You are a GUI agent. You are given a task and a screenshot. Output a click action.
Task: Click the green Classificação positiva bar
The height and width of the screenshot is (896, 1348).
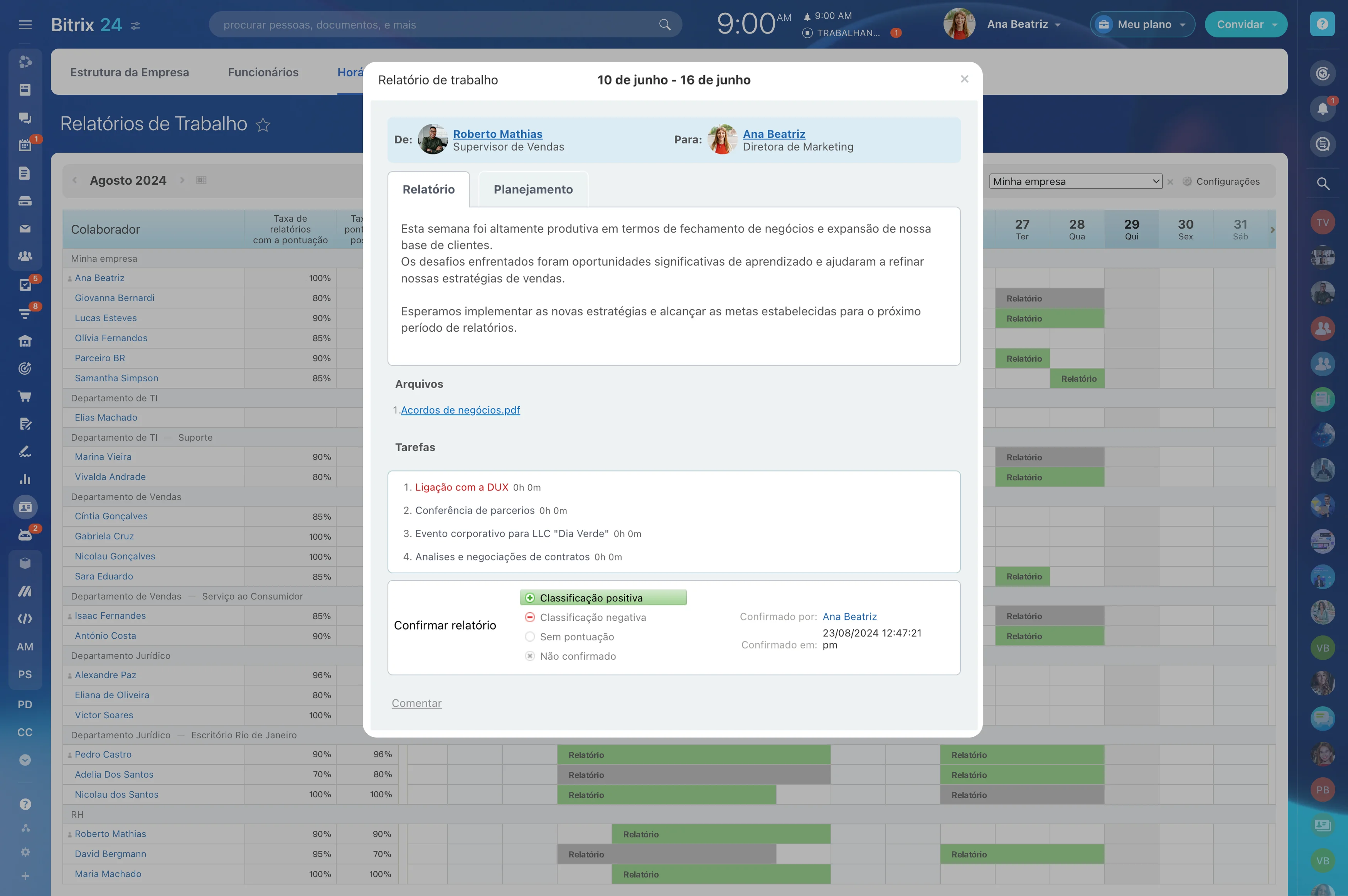coord(603,598)
